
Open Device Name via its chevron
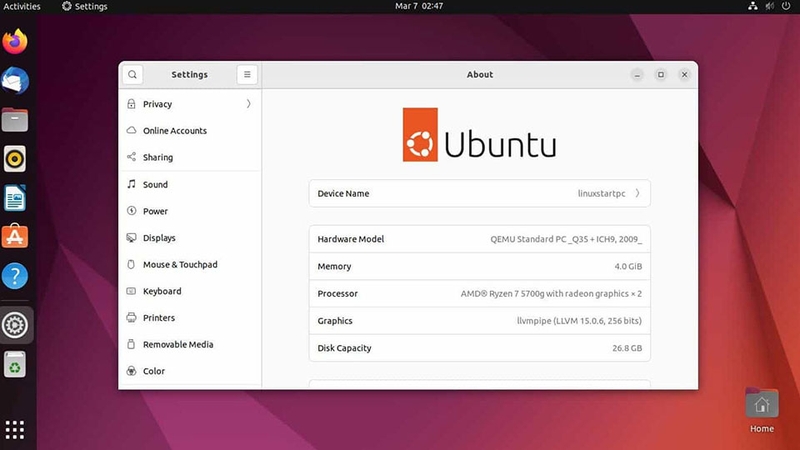[637, 193]
